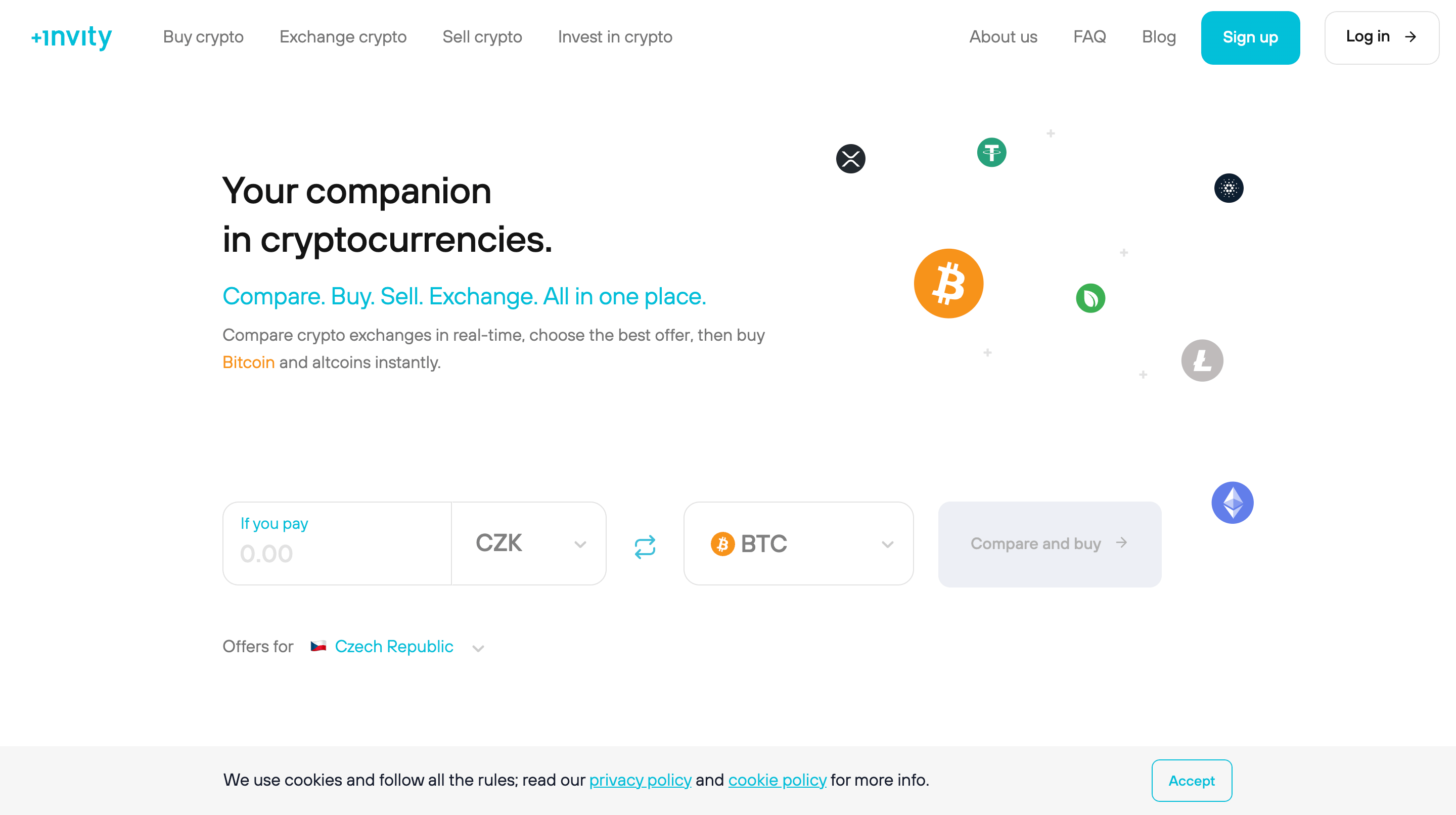Viewport: 1456px width, 815px height.
Task: Click the Ethereum coin icon
Action: point(1232,502)
